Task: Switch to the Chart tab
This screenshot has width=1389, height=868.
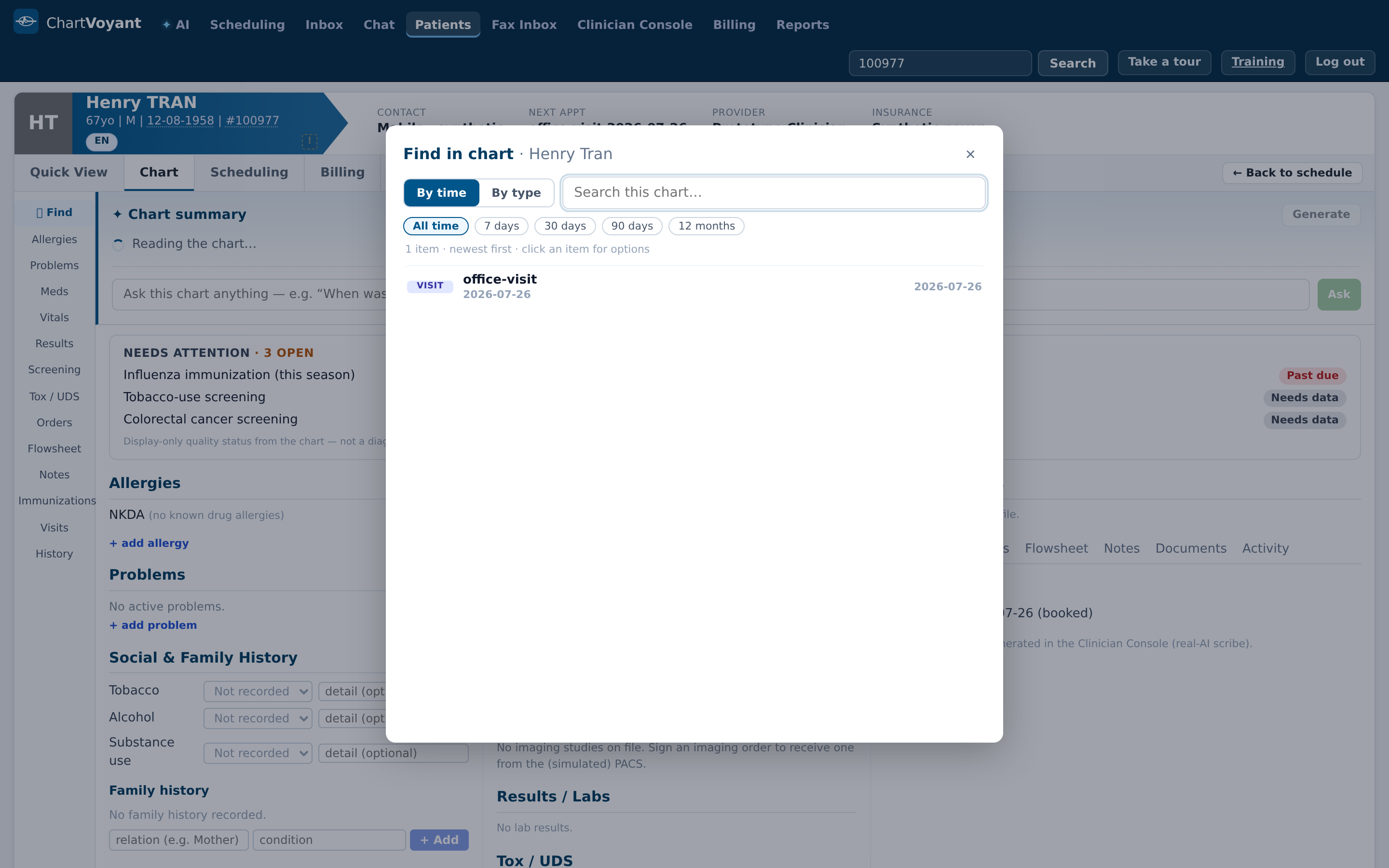Action: tap(159, 172)
